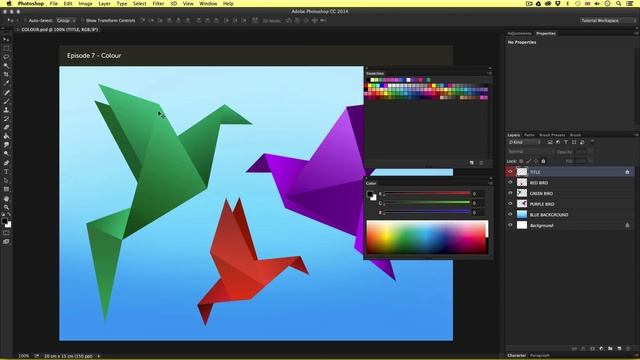The height and width of the screenshot is (360, 640).
Task: Create new swatch in Swatches panel
Action: pyautogui.click(x=472, y=163)
